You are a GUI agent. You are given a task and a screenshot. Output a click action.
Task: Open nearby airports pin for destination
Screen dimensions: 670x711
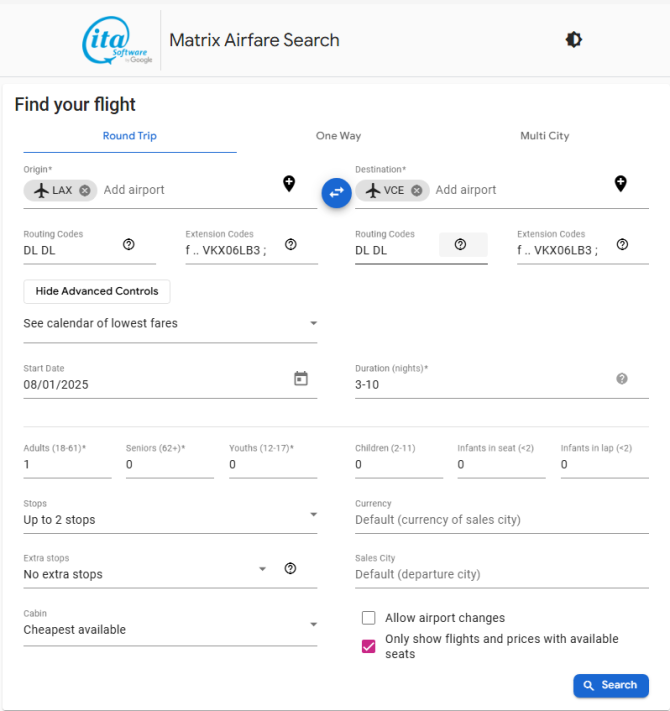pos(621,184)
